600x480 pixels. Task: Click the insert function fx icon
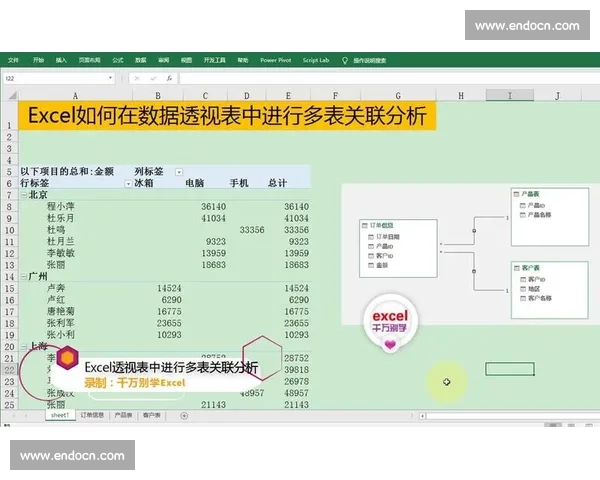tap(169, 78)
